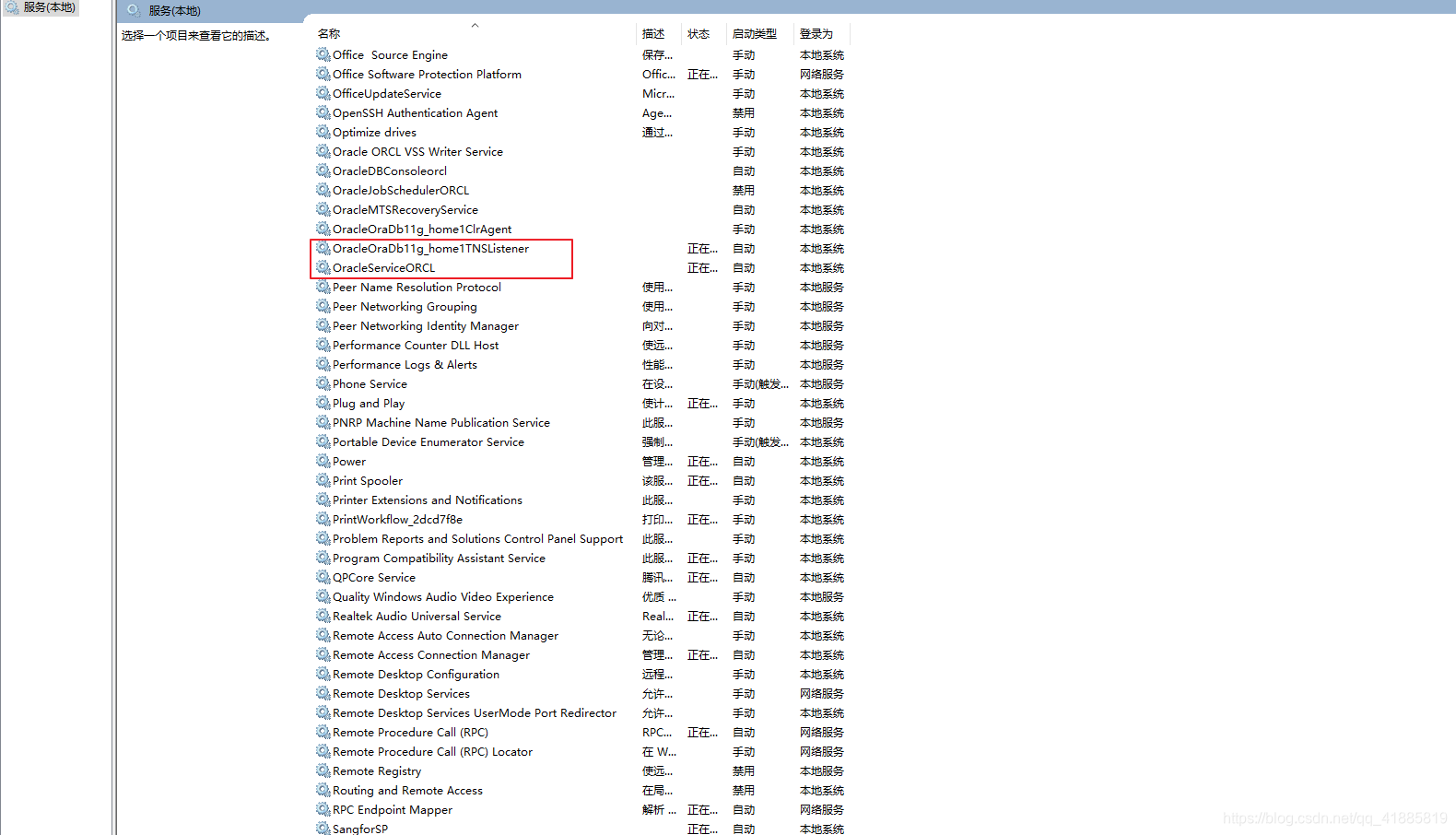
Task: Click the Peer Networking Grouping icon
Action: [323, 306]
